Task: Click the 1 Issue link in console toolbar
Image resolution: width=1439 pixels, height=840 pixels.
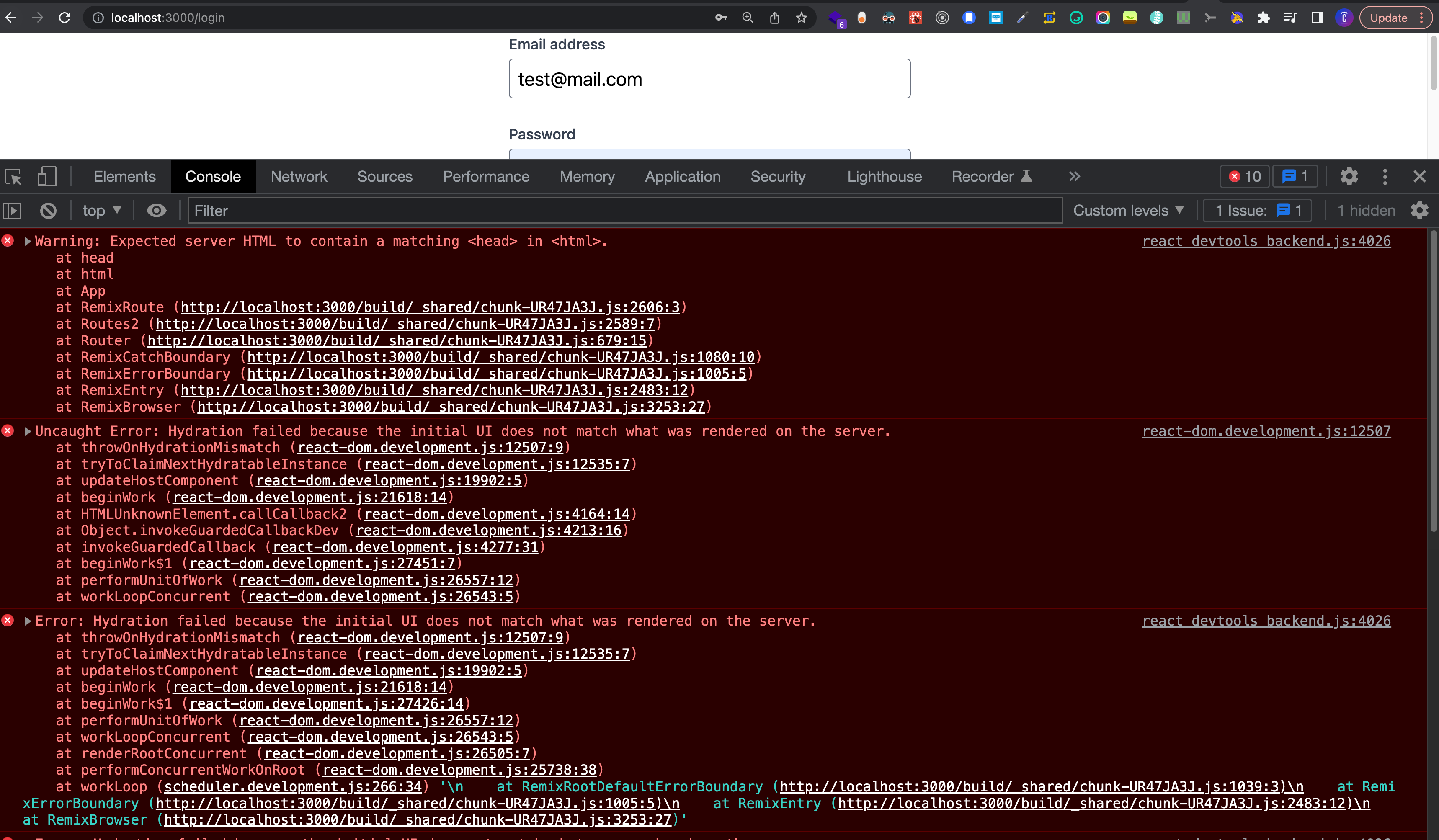Action: (1257, 211)
